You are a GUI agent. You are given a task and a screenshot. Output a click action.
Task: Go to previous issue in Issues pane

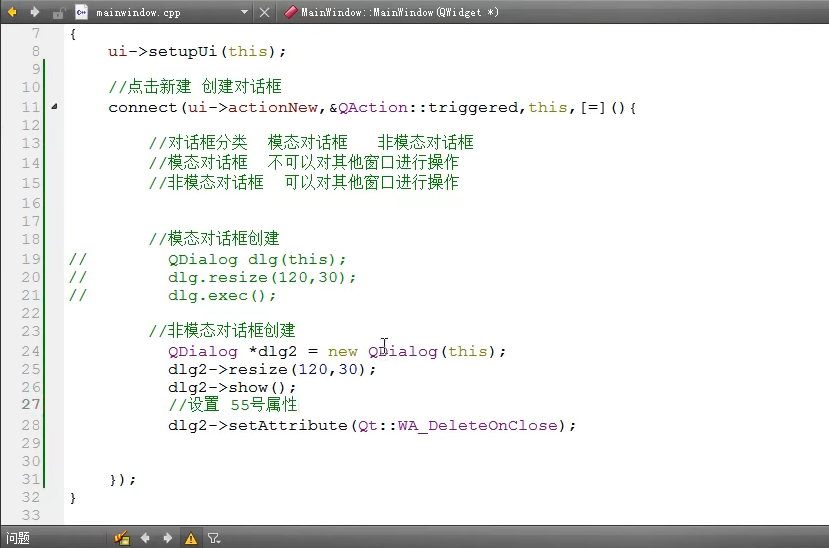pos(145,538)
